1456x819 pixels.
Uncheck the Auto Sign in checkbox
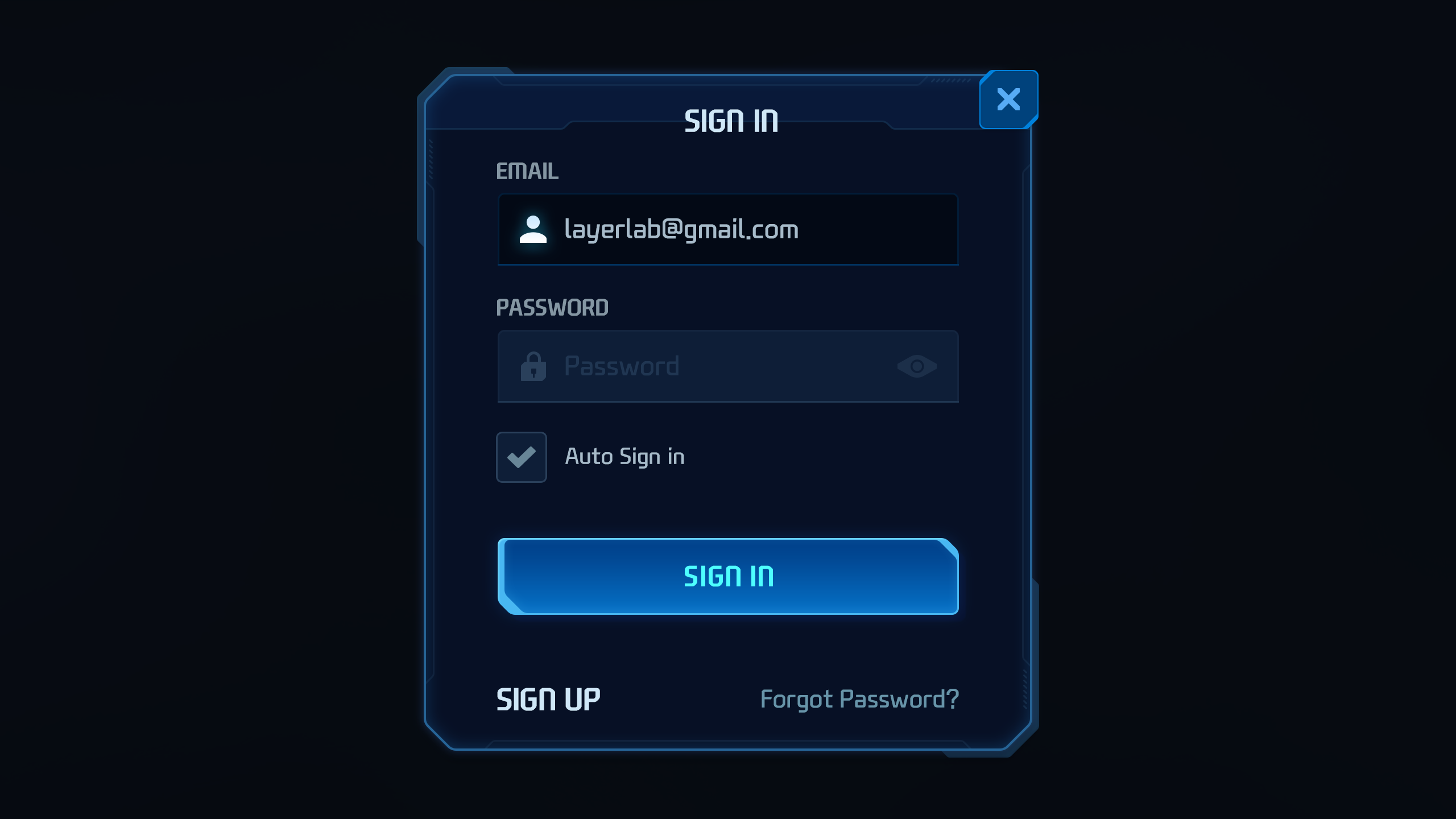pyautogui.click(x=521, y=457)
